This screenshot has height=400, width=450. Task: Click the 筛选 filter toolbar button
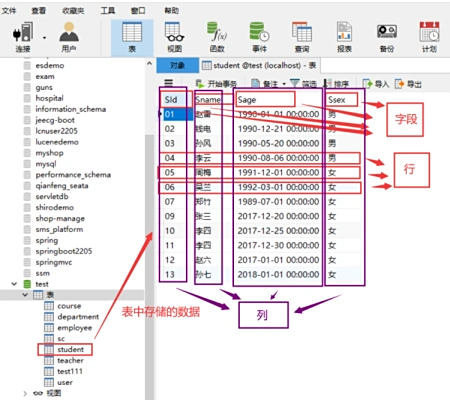tap(303, 84)
